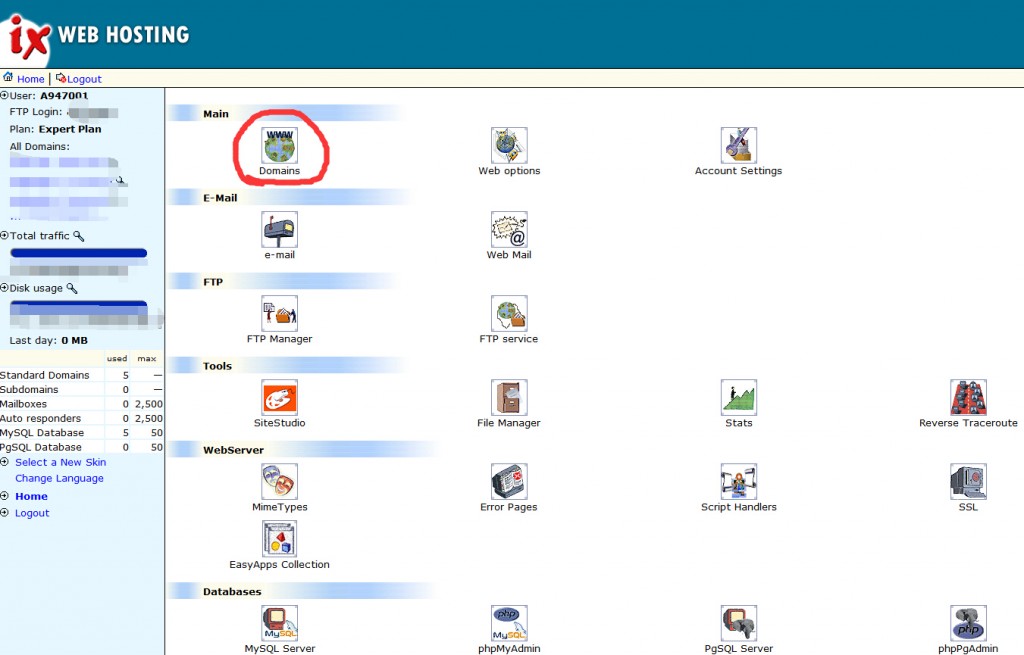Toggle the round bullet beside Disk usage

5,287
